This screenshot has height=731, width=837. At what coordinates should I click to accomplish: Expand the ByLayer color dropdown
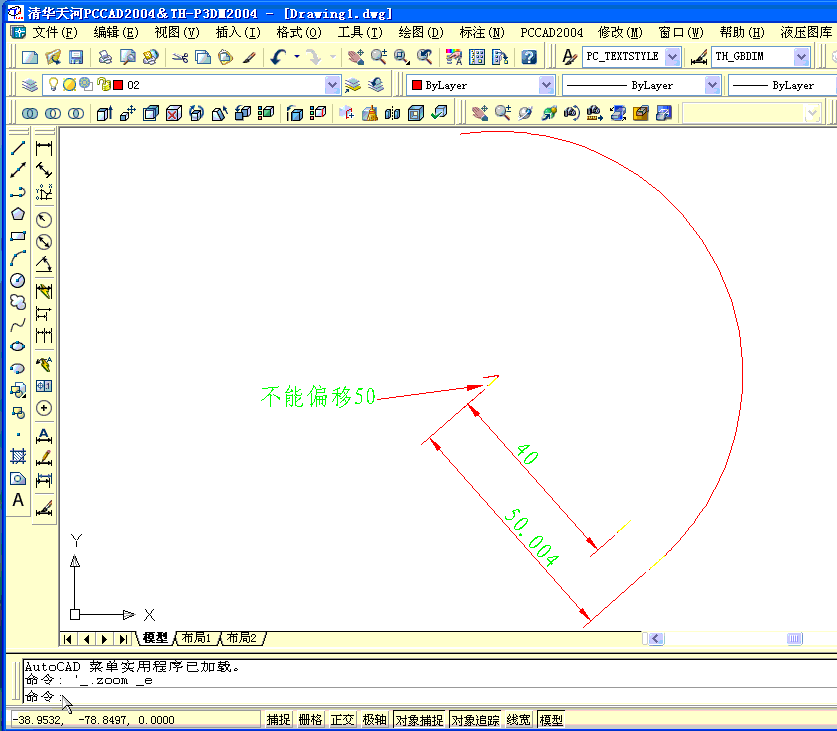tap(546, 85)
